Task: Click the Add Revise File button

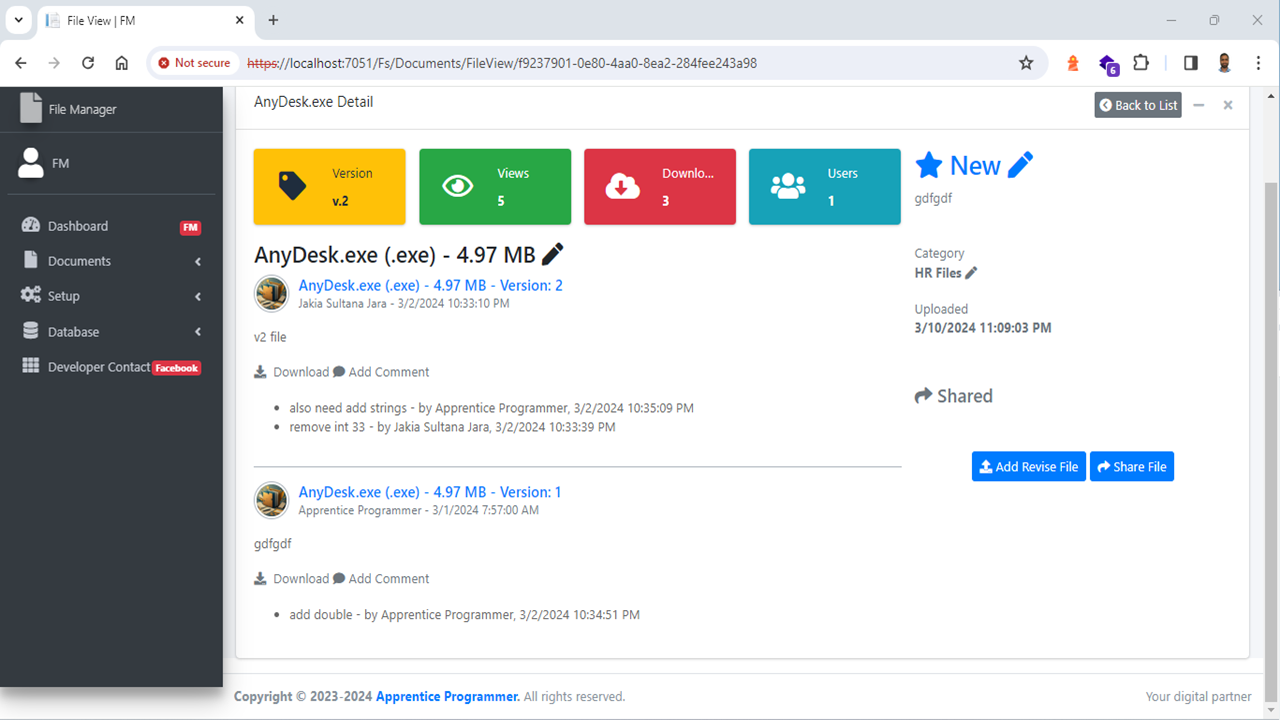Action: pyautogui.click(x=1029, y=467)
